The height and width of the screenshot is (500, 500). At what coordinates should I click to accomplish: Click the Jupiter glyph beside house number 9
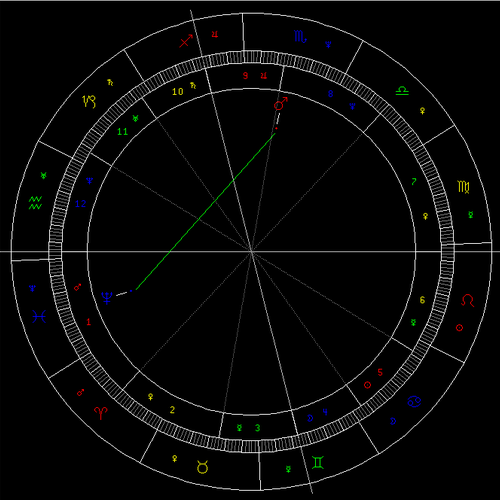[264, 76]
